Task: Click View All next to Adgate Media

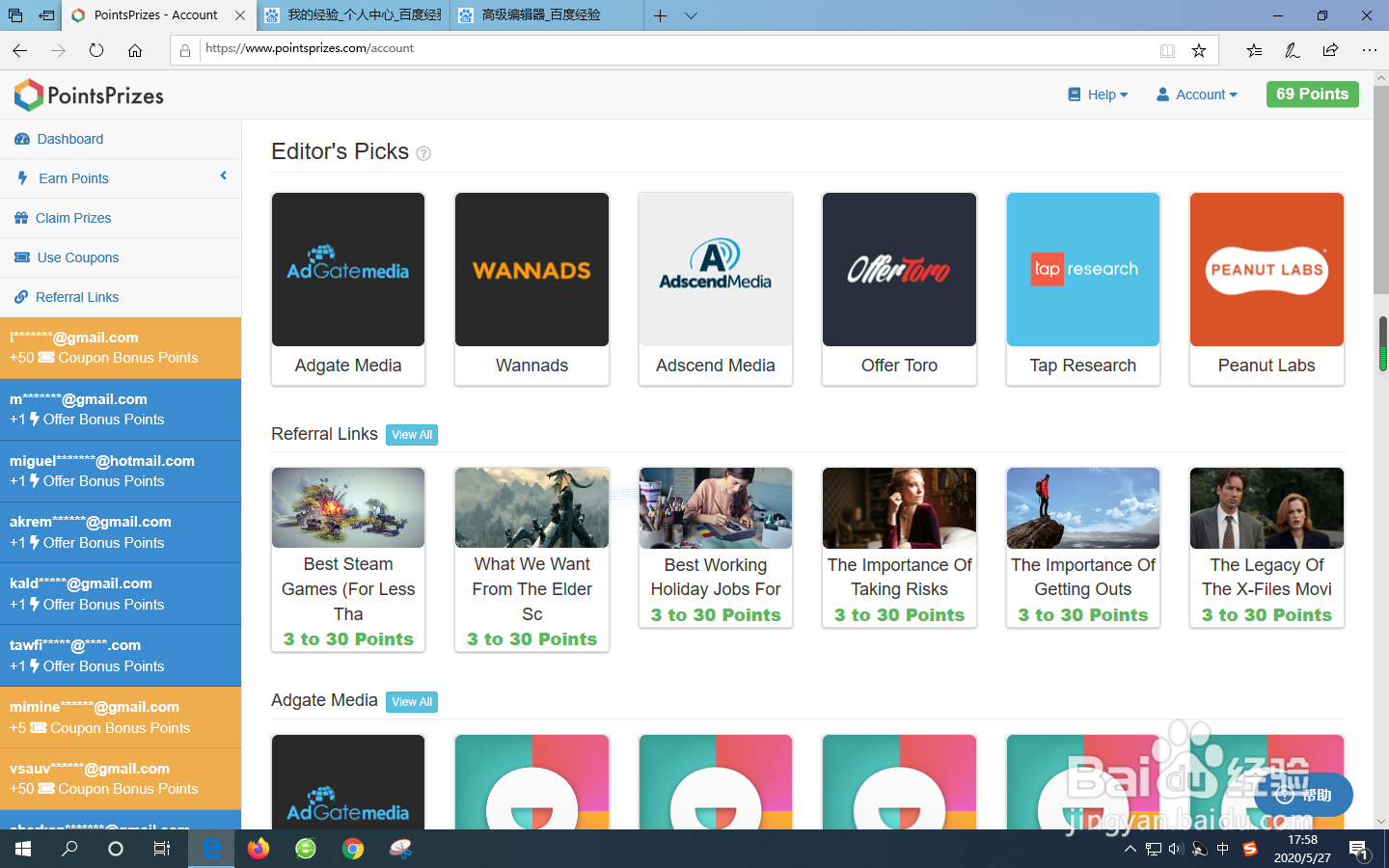Action: (412, 702)
